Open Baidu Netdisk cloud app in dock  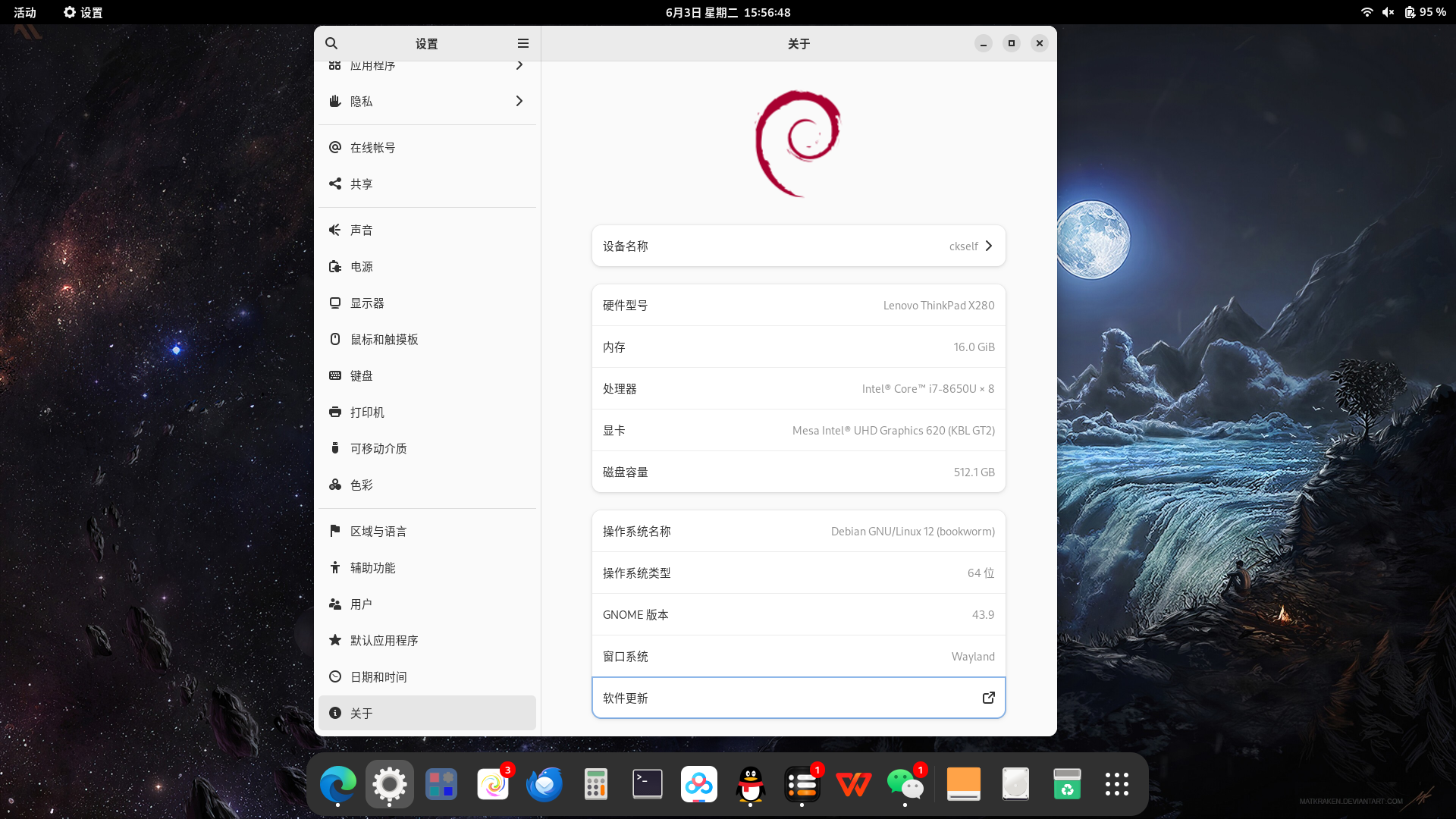[699, 784]
